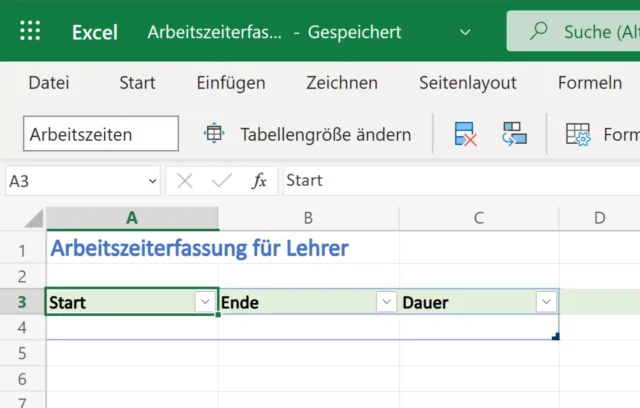The image size is (640, 408).
Task: Click the convert to range icon
Action: pos(514,134)
